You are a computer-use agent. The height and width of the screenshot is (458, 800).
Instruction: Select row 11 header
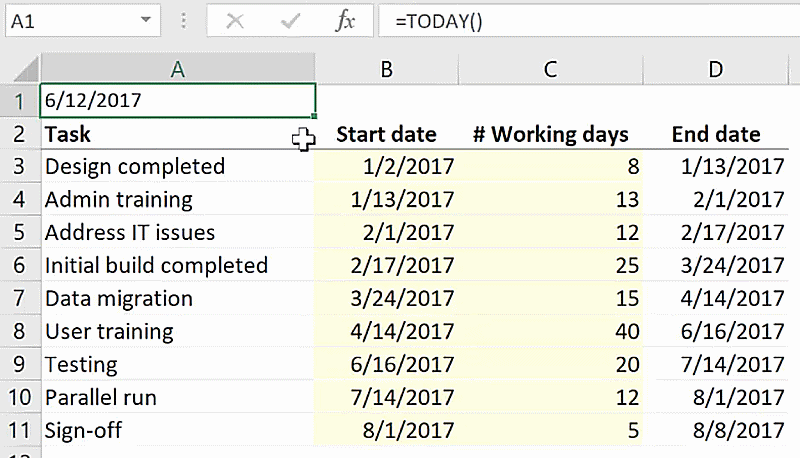pos(20,431)
